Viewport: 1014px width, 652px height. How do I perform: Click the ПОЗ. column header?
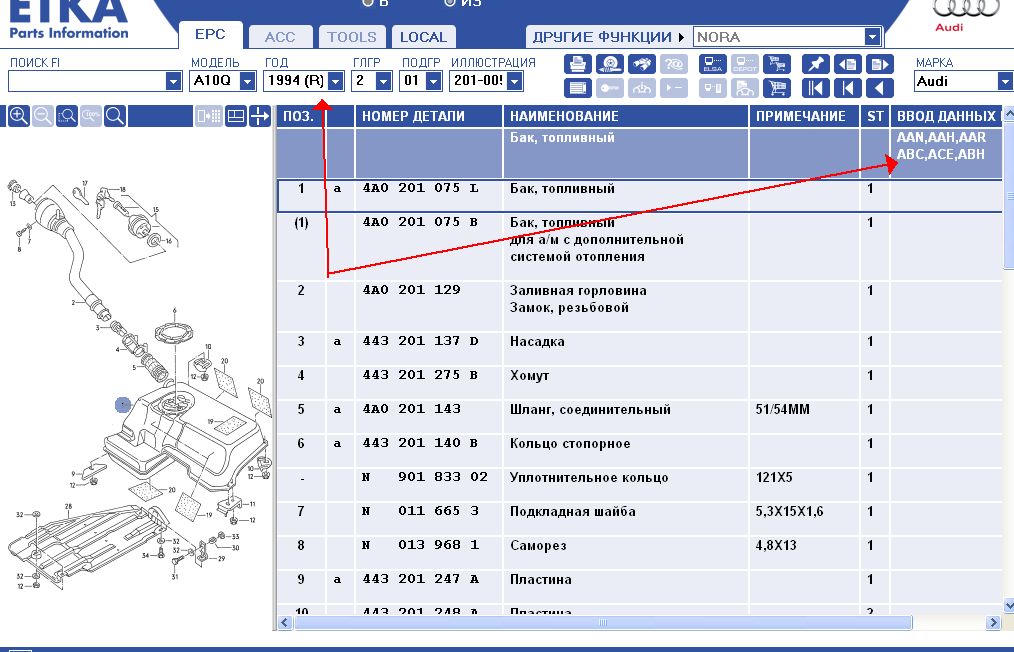point(299,116)
